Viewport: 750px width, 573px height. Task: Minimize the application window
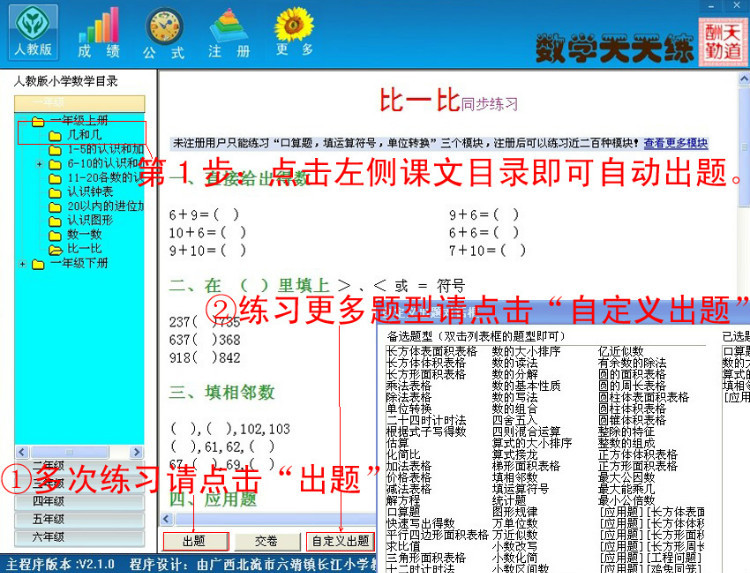[x=712, y=6]
